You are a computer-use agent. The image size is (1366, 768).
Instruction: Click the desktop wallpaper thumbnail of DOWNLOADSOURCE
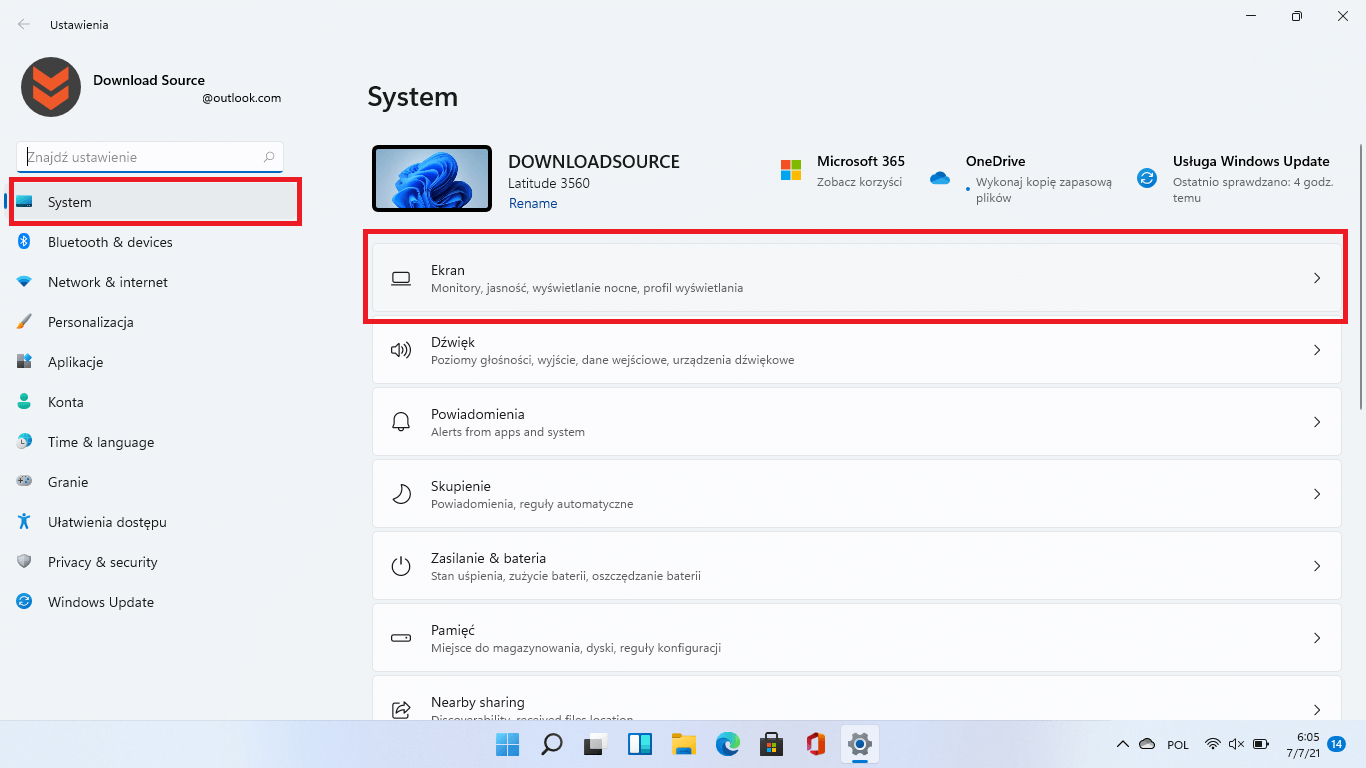click(x=432, y=179)
